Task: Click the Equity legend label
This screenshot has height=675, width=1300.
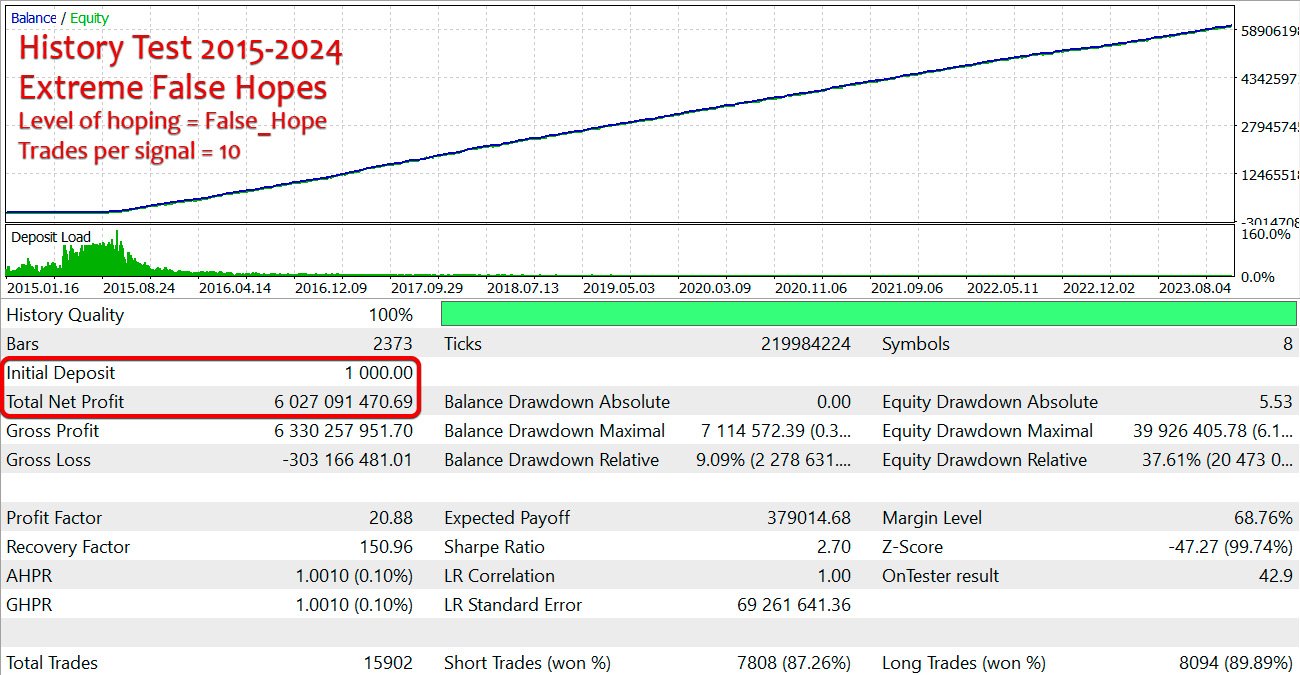Action: point(90,18)
